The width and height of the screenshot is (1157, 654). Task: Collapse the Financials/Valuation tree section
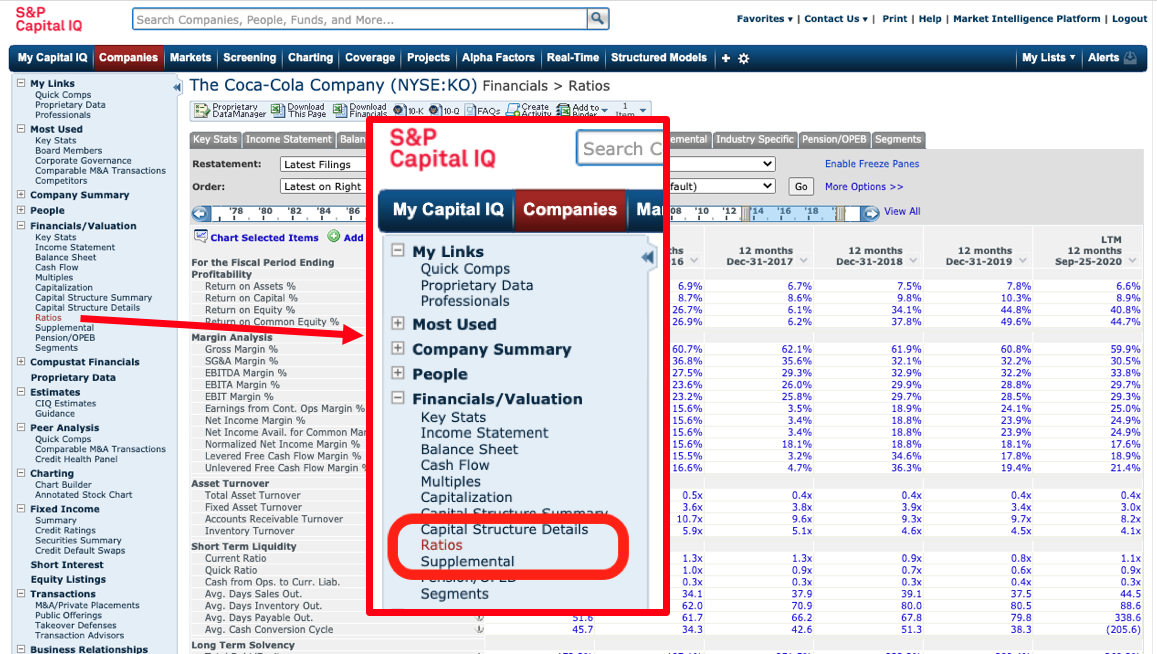click(x=21, y=226)
